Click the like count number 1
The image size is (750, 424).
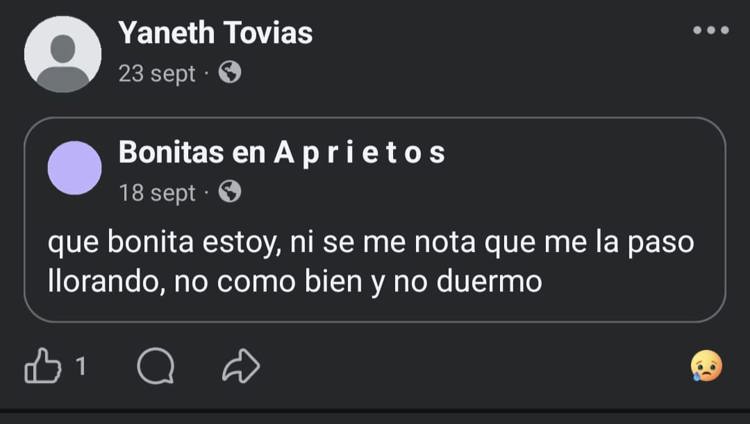coord(81,366)
